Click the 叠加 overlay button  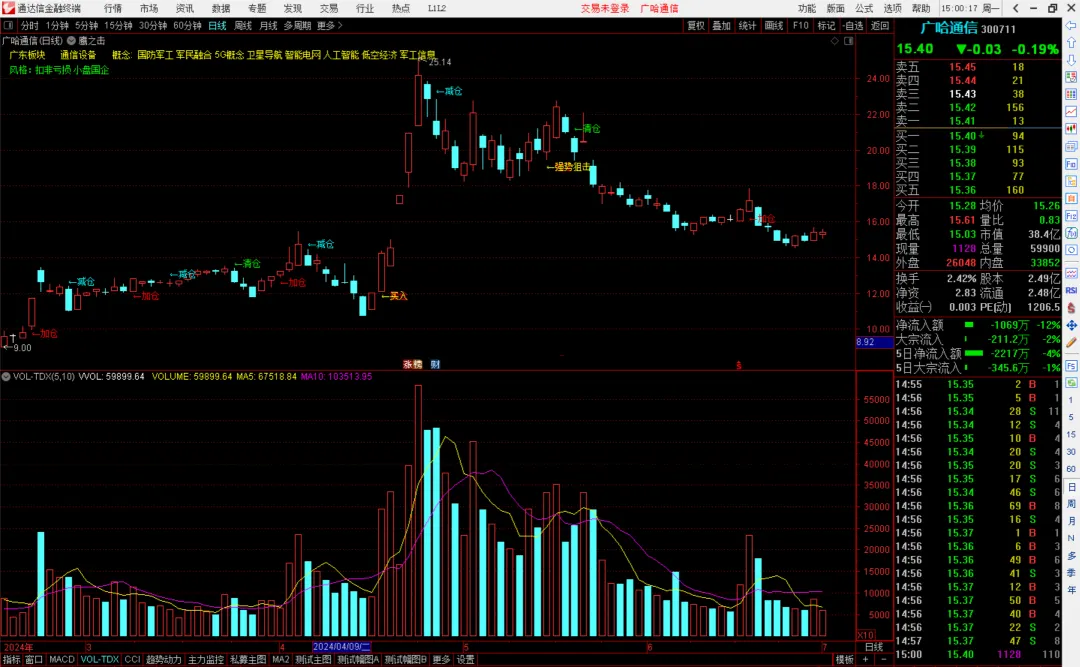click(x=721, y=25)
